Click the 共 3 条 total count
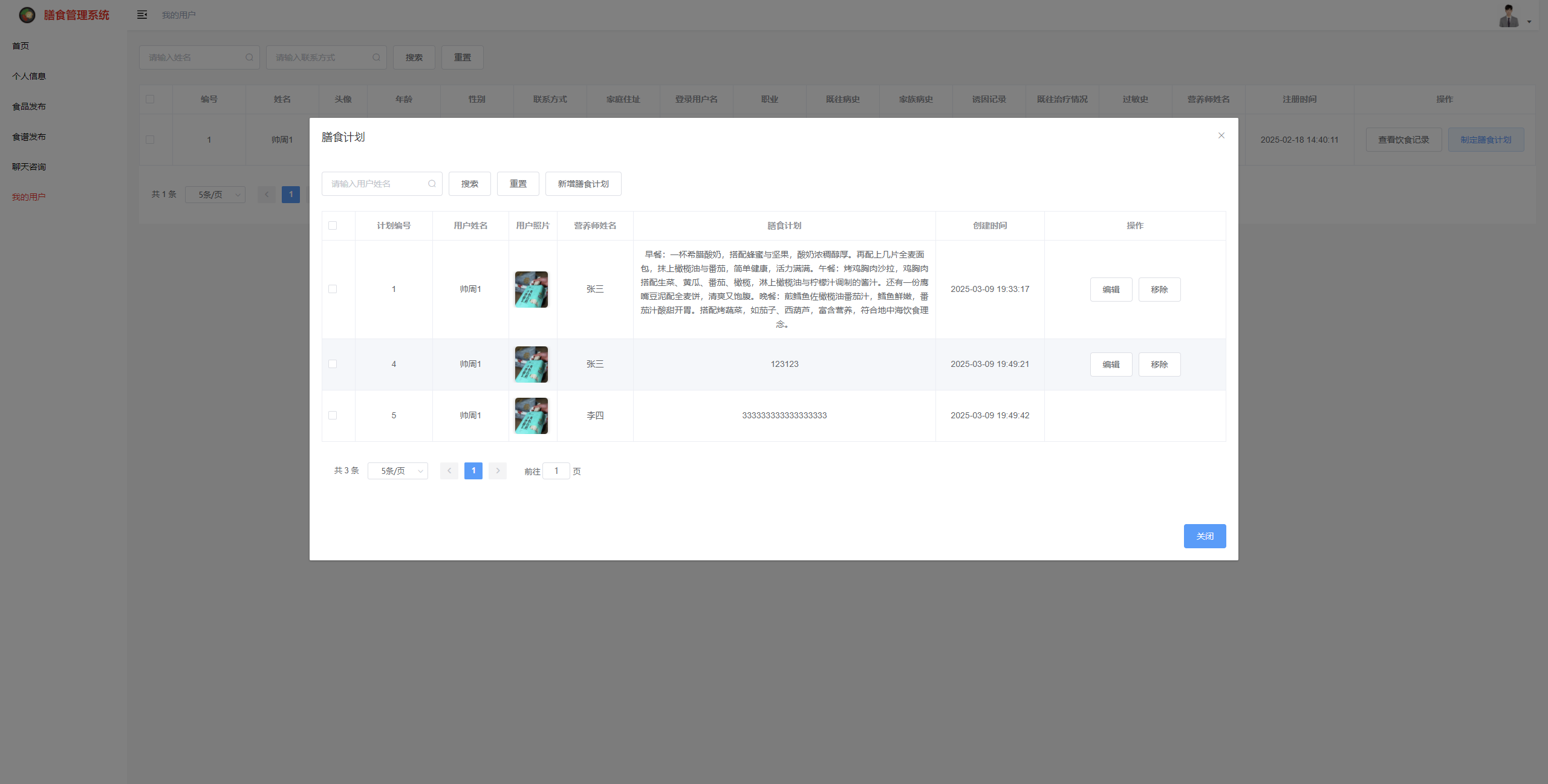1548x784 pixels. click(346, 470)
